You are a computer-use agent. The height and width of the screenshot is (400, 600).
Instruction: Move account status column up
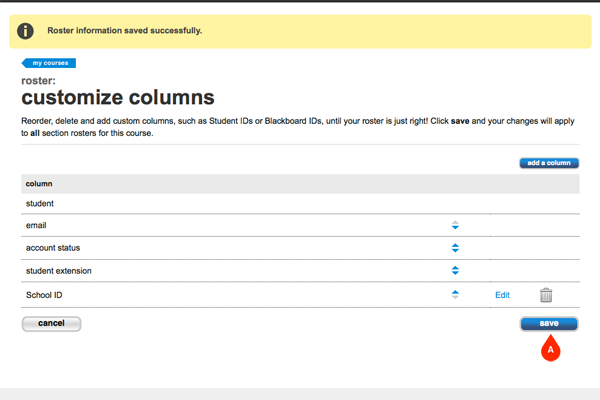coord(455,244)
